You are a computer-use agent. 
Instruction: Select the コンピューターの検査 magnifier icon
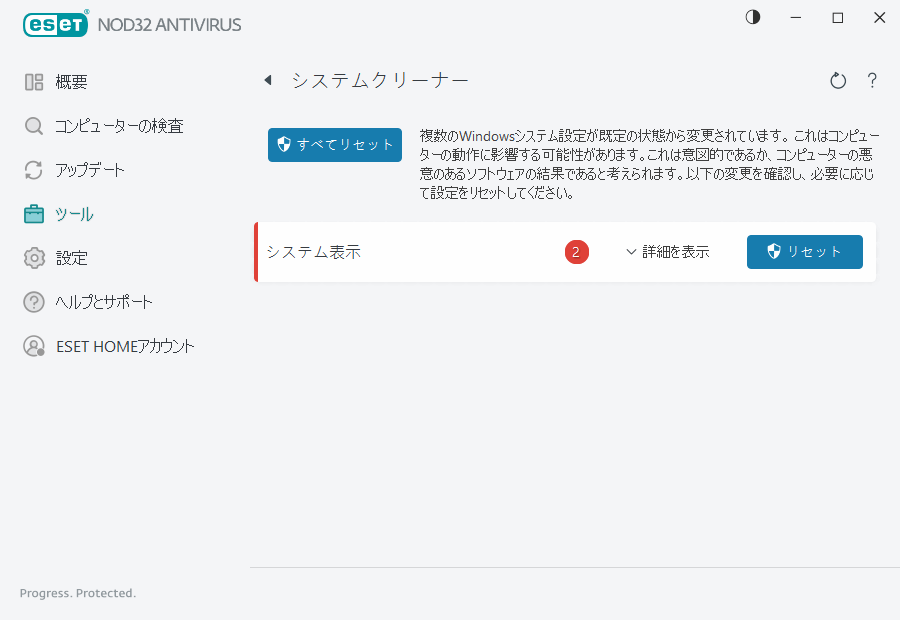click(x=33, y=126)
